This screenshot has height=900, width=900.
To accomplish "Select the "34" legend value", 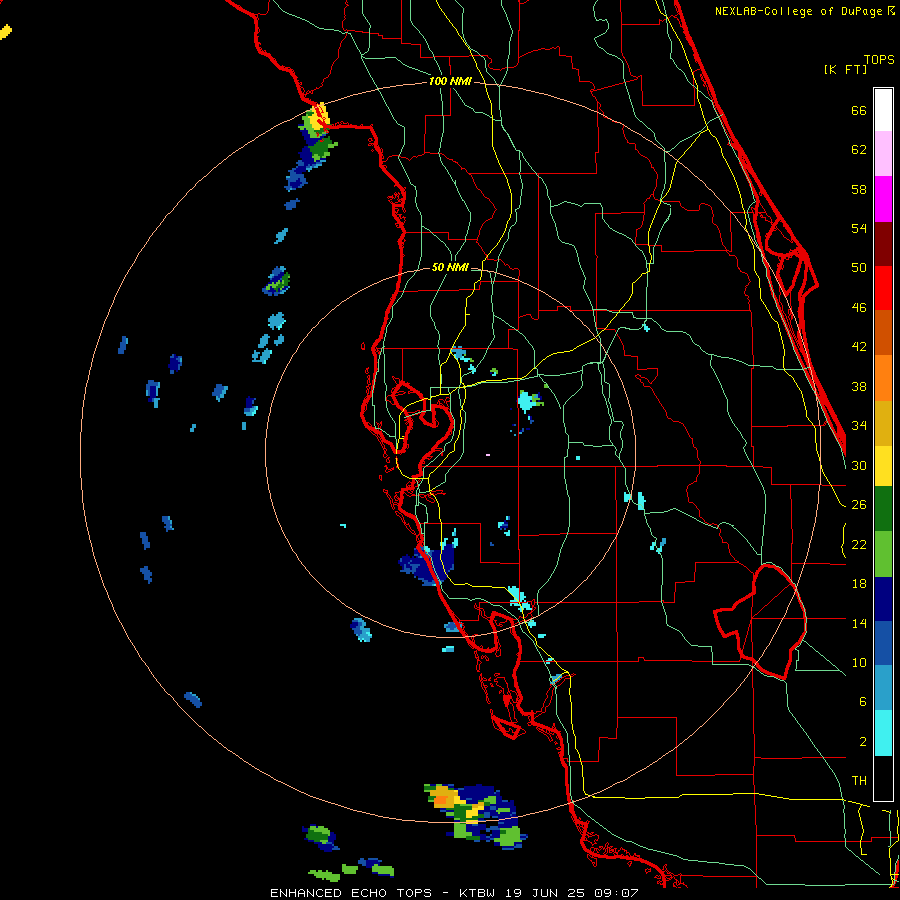I will click(x=859, y=426).
